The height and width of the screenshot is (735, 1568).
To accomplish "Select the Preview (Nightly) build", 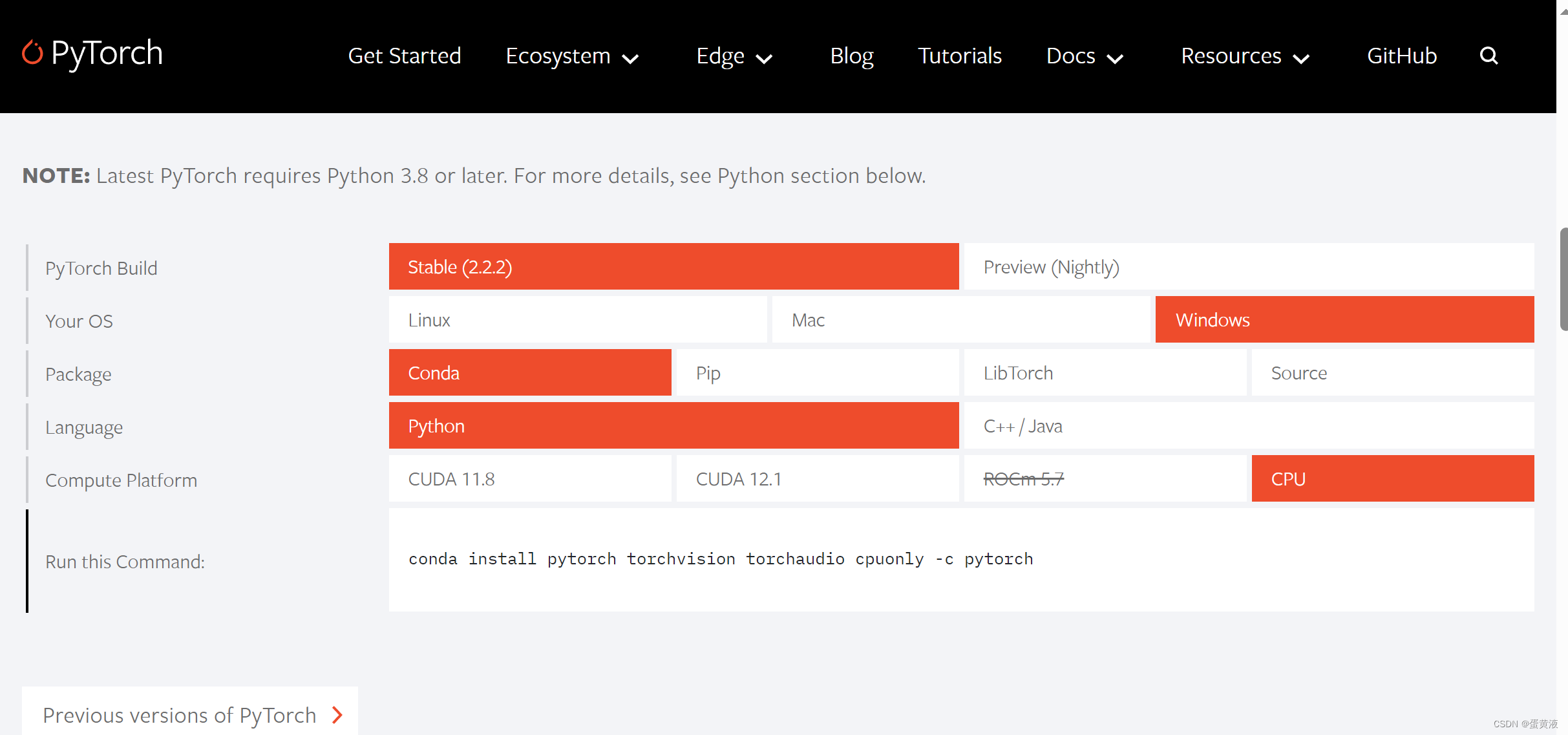I will (1249, 266).
